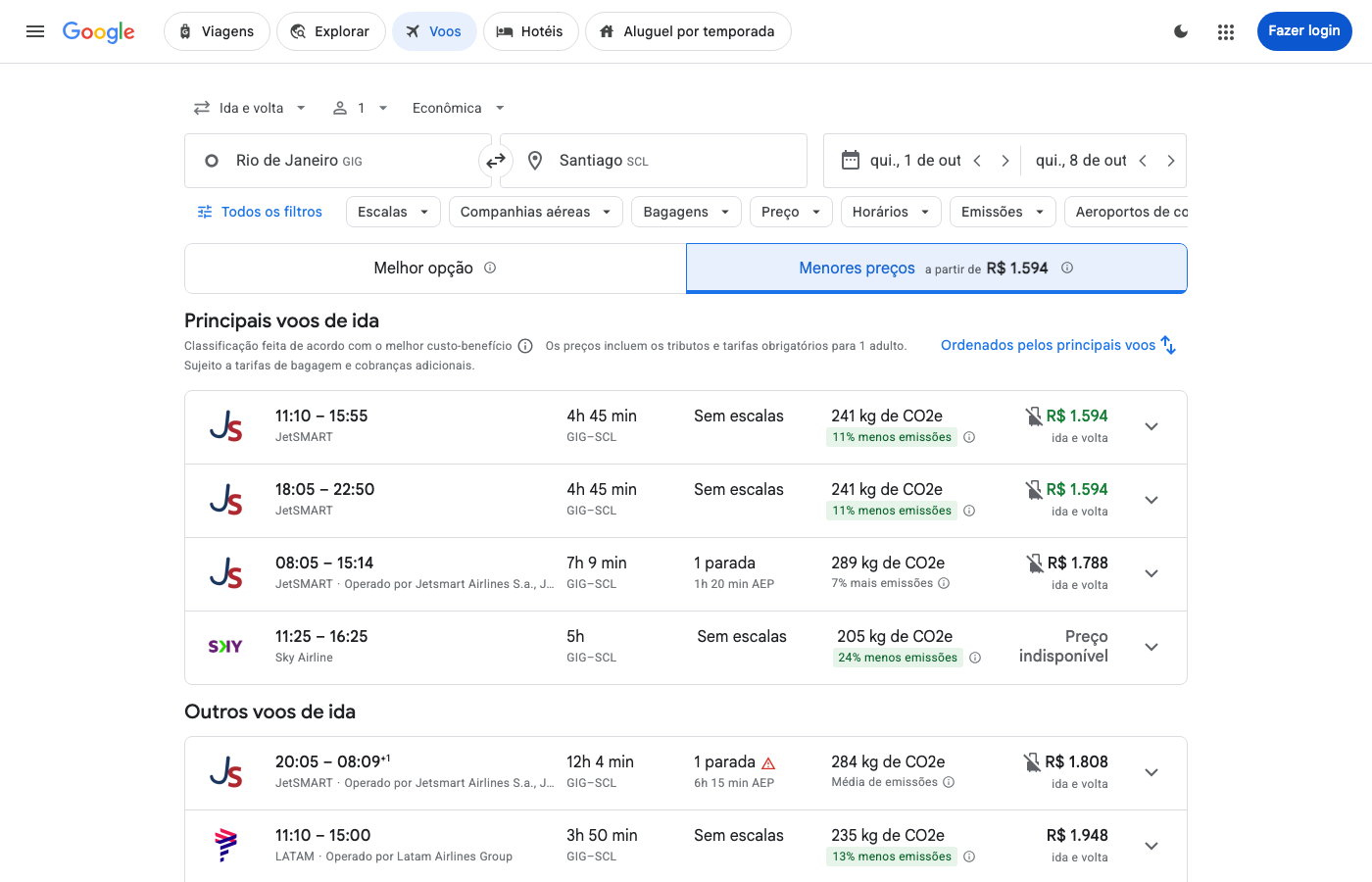This screenshot has height=882, width=1372.
Task: Open the Companhias aéreas filter dropdown
Action: [x=536, y=212]
